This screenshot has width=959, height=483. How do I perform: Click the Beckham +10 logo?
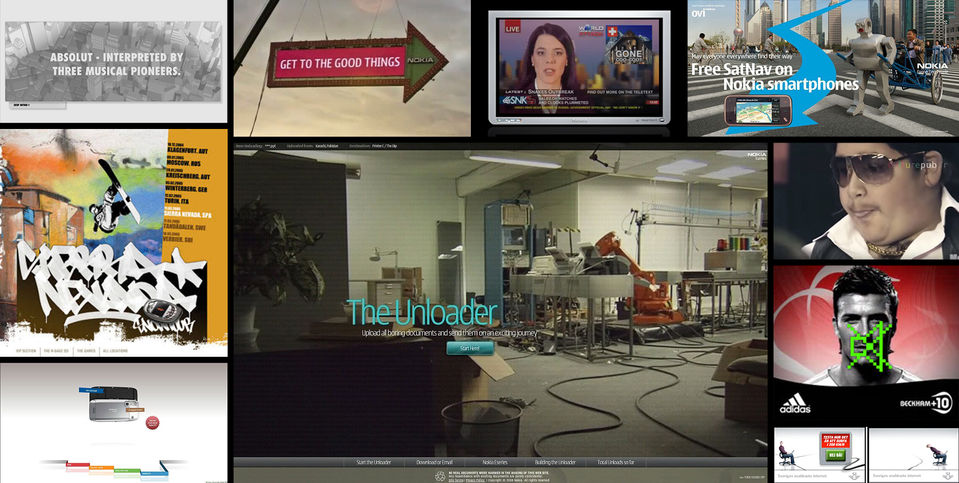pyautogui.click(x=925, y=403)
